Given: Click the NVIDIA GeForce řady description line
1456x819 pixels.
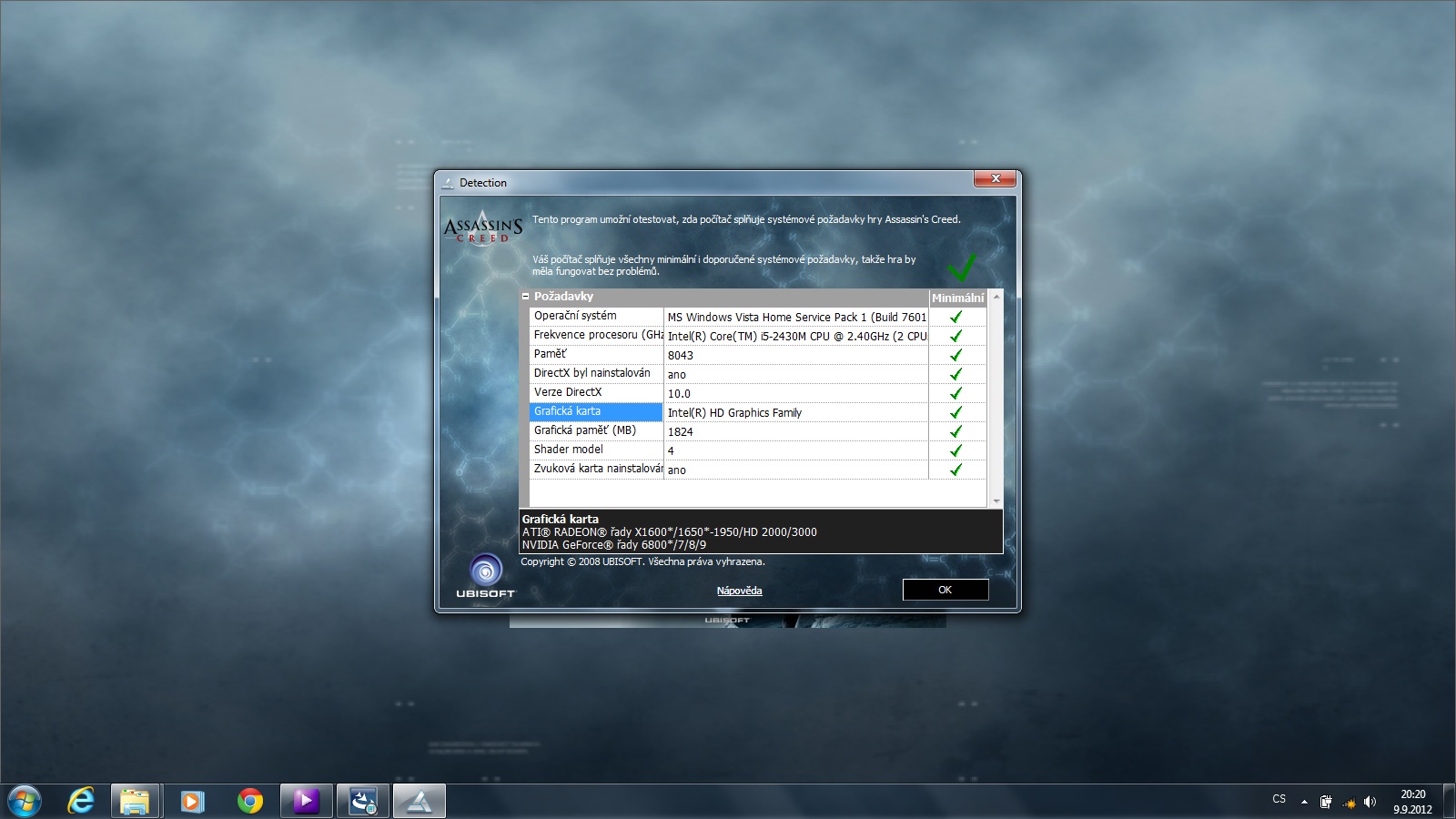Looking at the screenshot, I should (614, 545).
